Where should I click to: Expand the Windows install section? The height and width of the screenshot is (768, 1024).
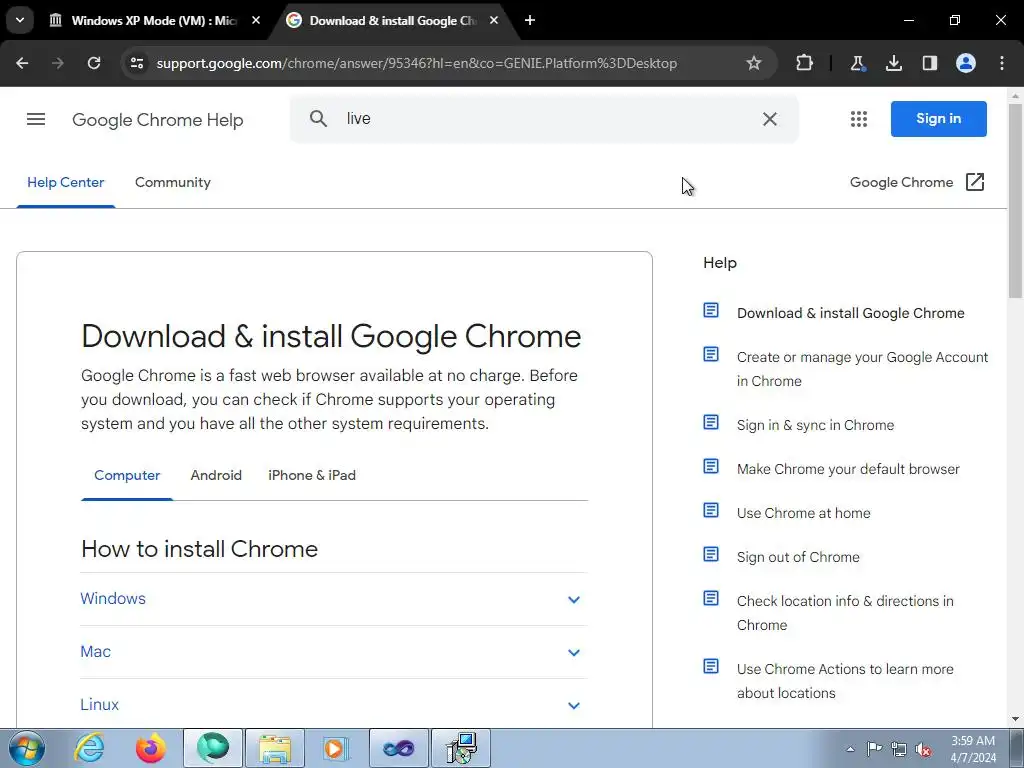coord(333,599)
